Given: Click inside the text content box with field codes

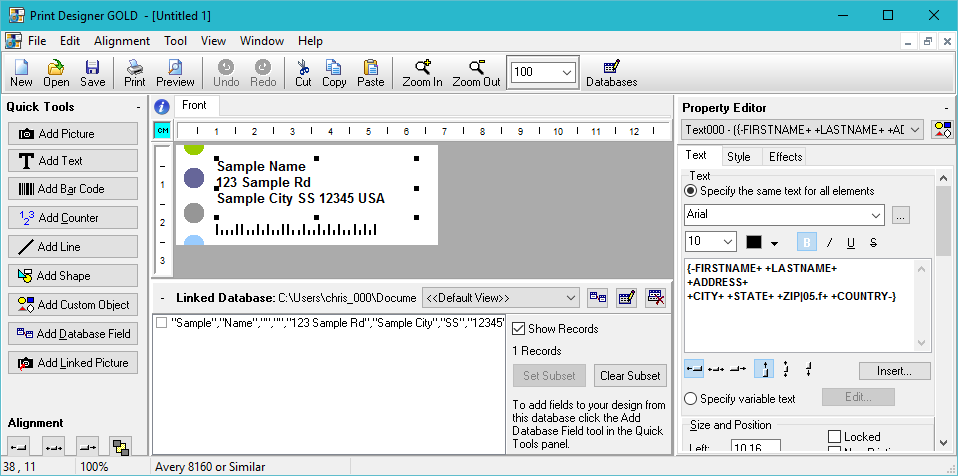Looking at the screenshot, I should tap(808, 306).
